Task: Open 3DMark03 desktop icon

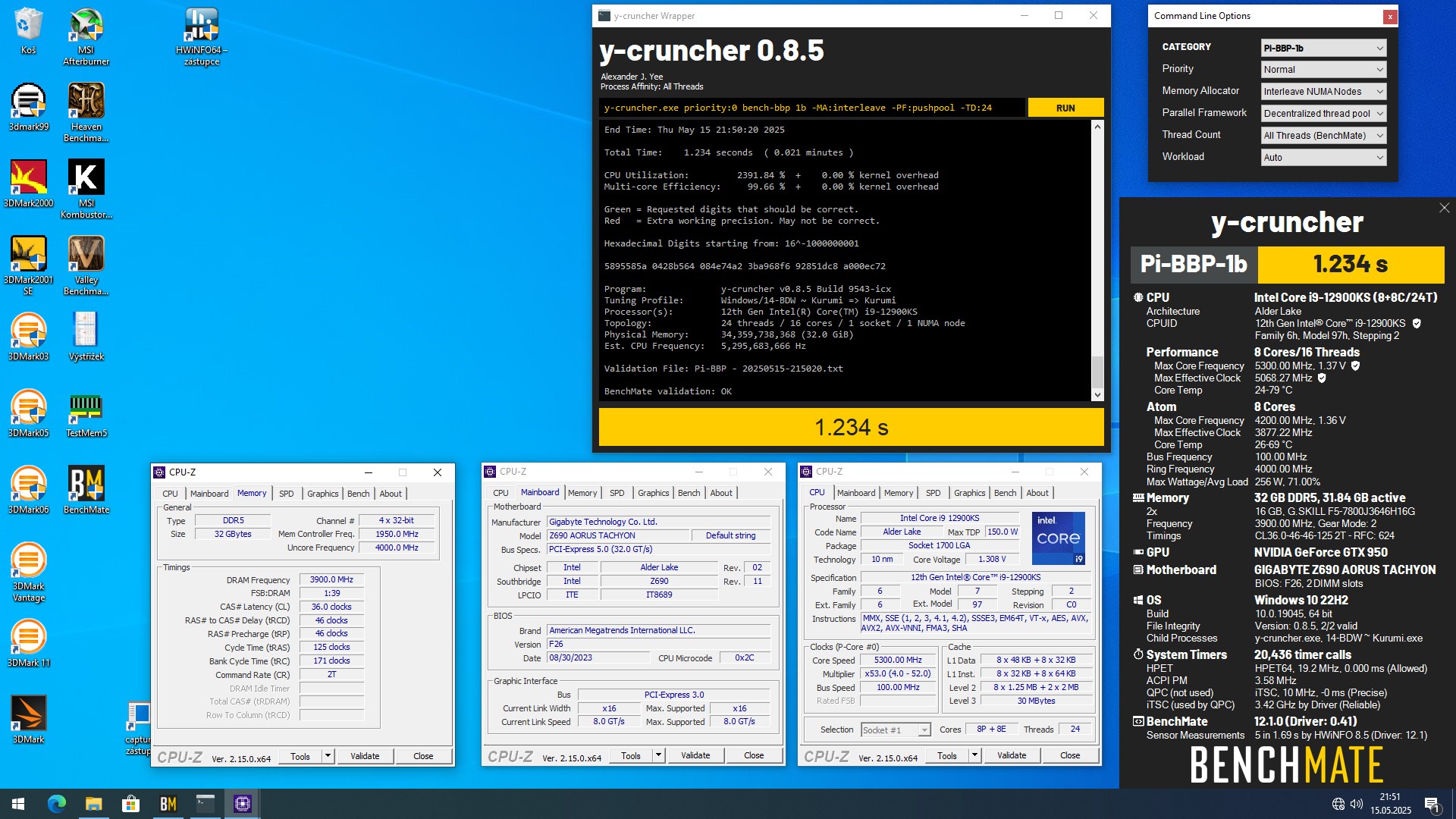Action: 28,337
